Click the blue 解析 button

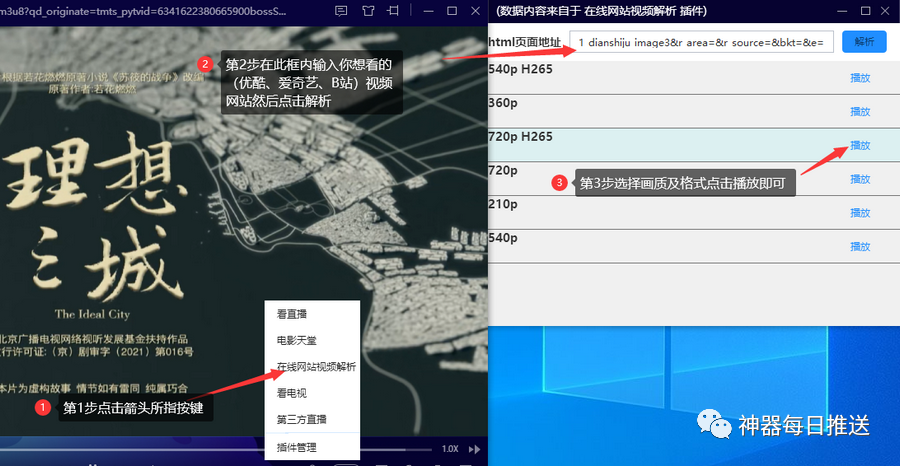pos(864,42)
